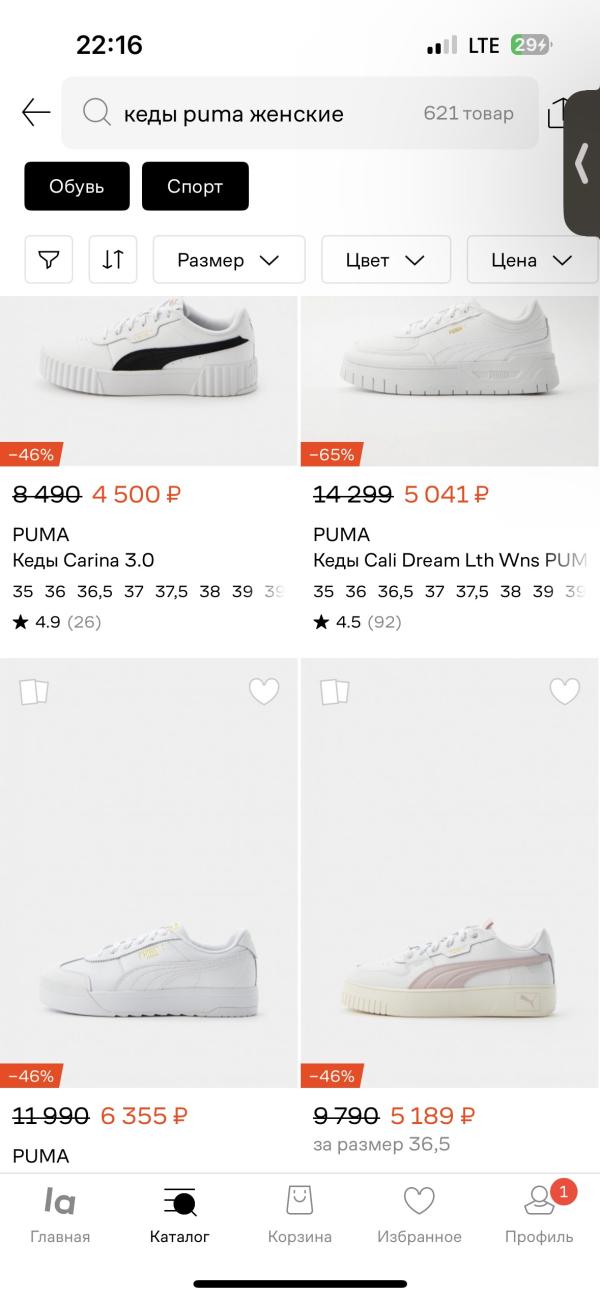Favorite the all-white Puma sneaker
600x1300 pixels.
(264, 691)
